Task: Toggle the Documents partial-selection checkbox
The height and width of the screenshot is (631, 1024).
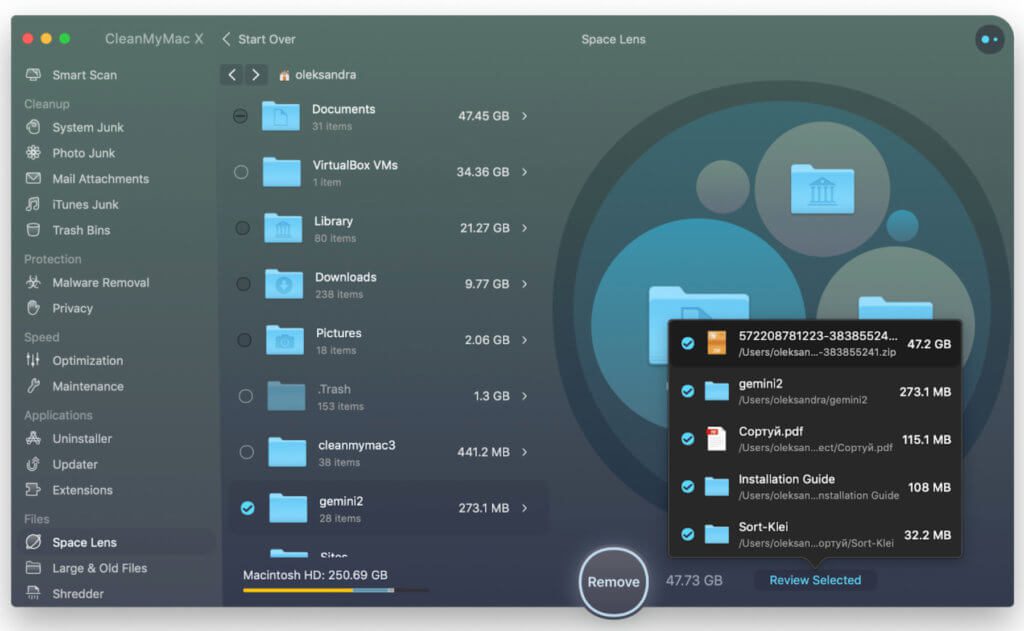Action: coord(240,116)
